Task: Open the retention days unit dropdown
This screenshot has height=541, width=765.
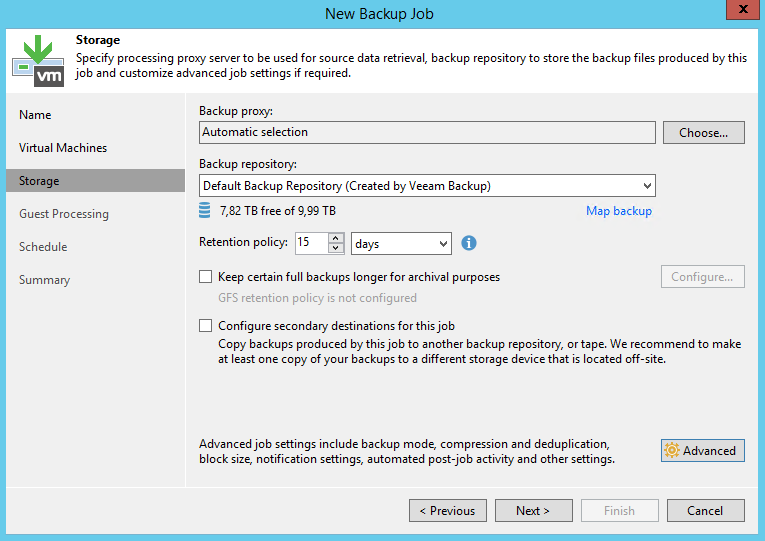Action: [x=443, y=244]
